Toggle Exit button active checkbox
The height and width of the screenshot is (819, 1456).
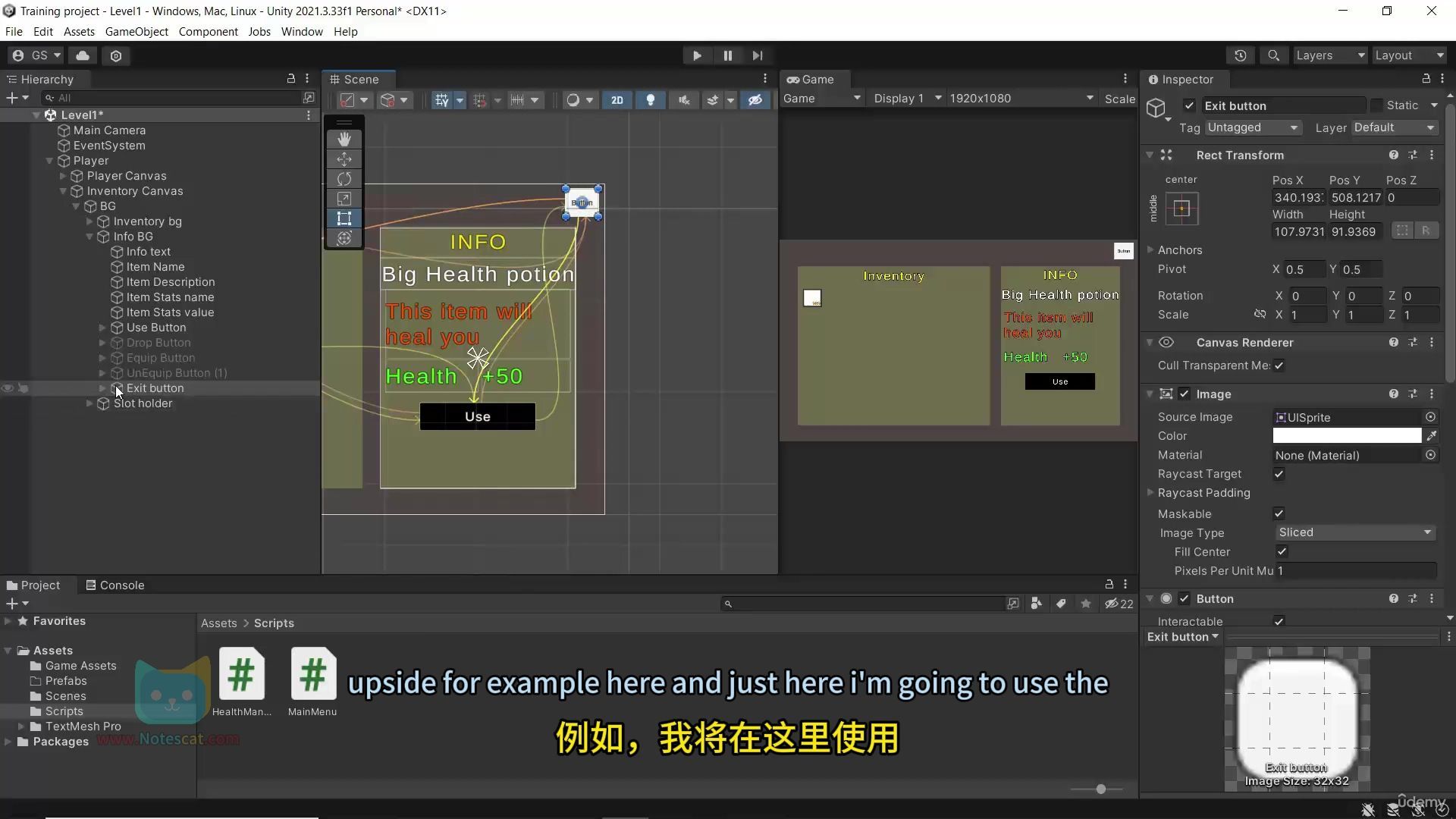[1189, 106]
